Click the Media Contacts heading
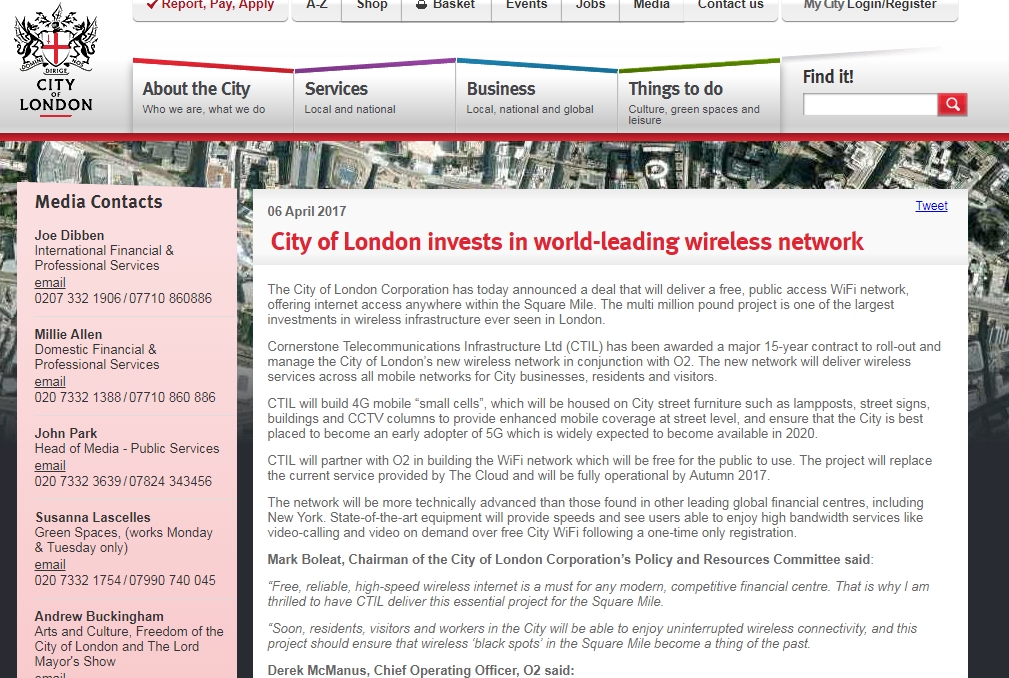The width and height of the screenshot is (1009, 678). (98, 202)
